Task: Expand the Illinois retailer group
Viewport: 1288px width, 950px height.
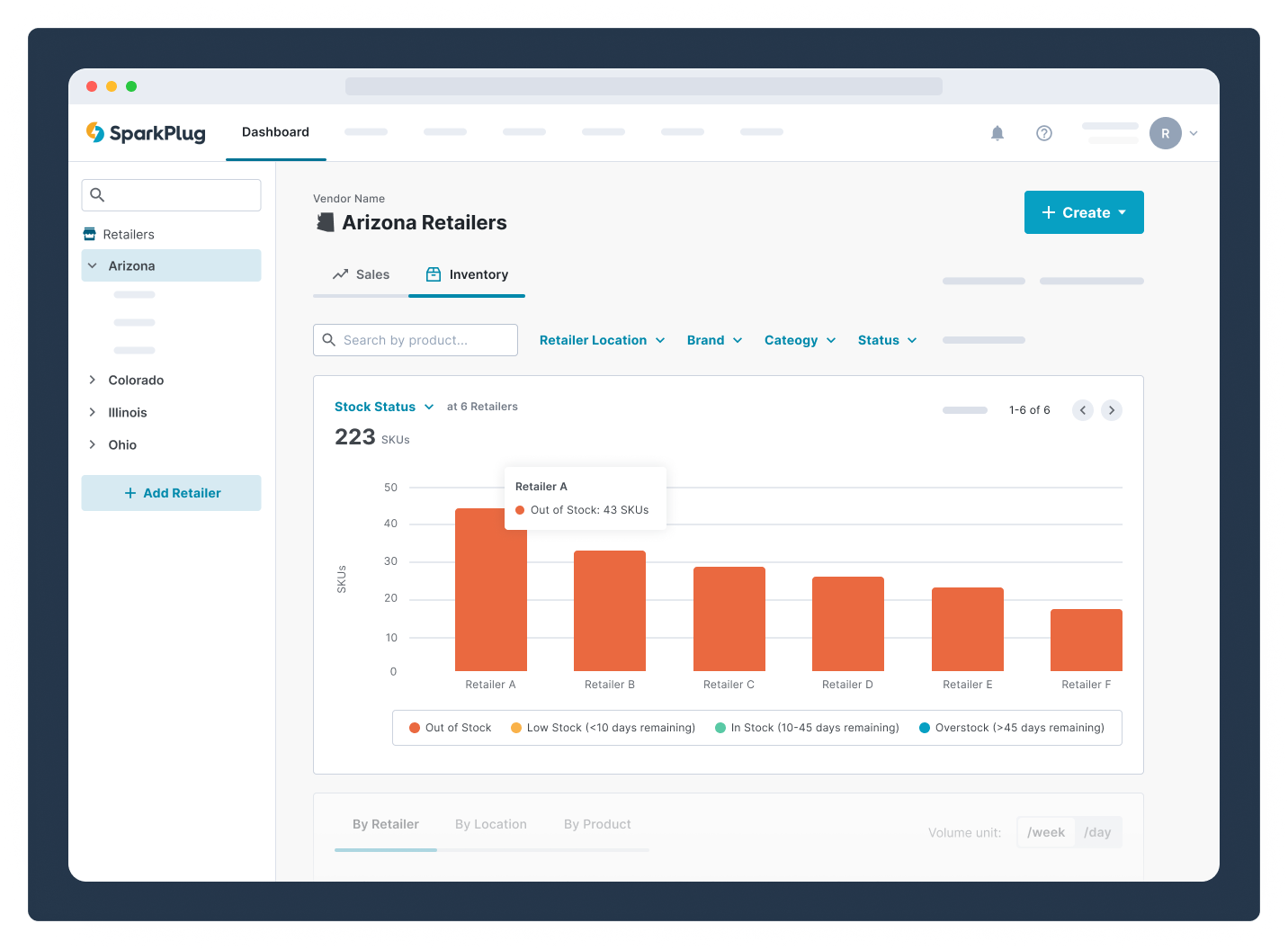Action: (x=92, y=412)
